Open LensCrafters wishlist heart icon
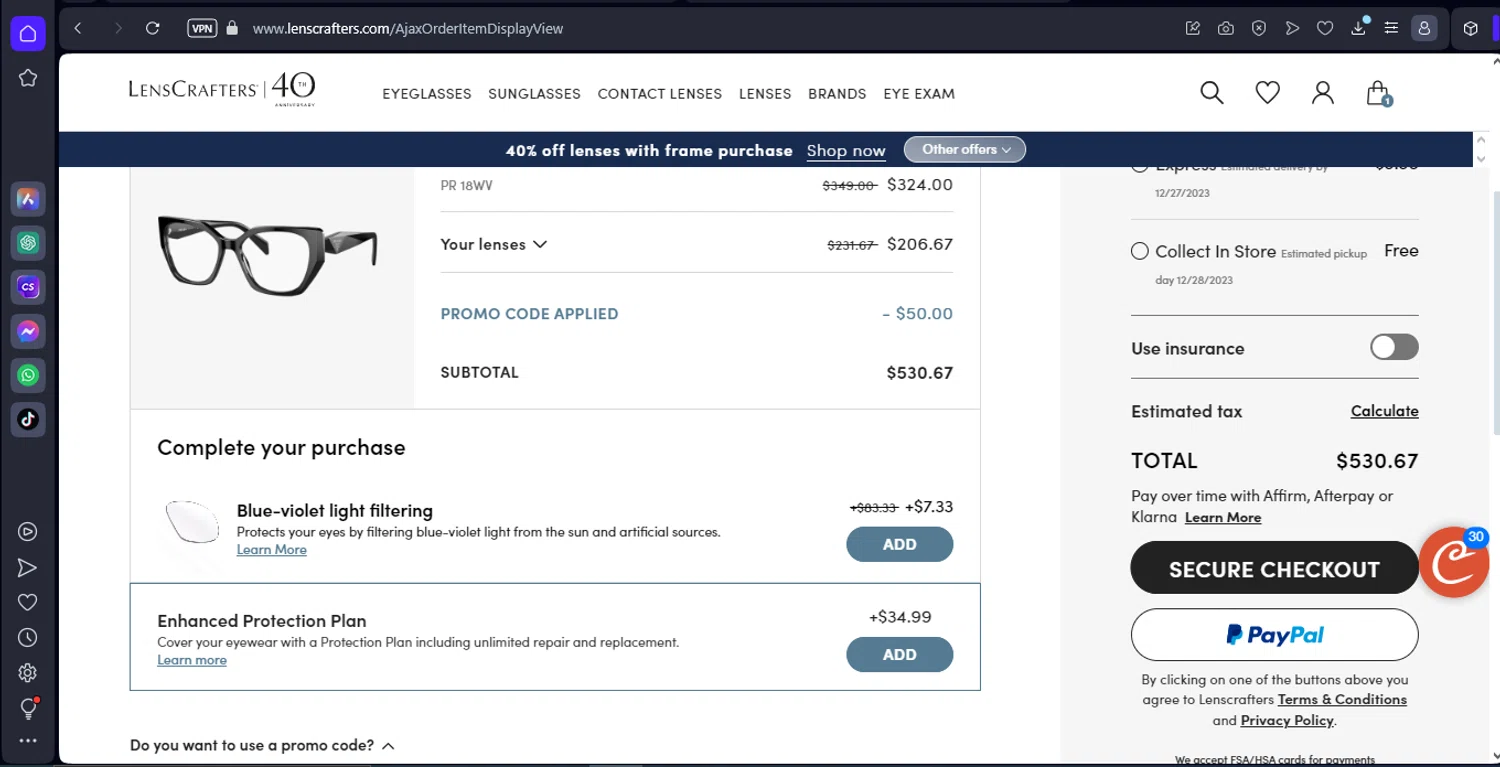Image resolution: width=1500 pixels, height=767 pixels. 1268,93
